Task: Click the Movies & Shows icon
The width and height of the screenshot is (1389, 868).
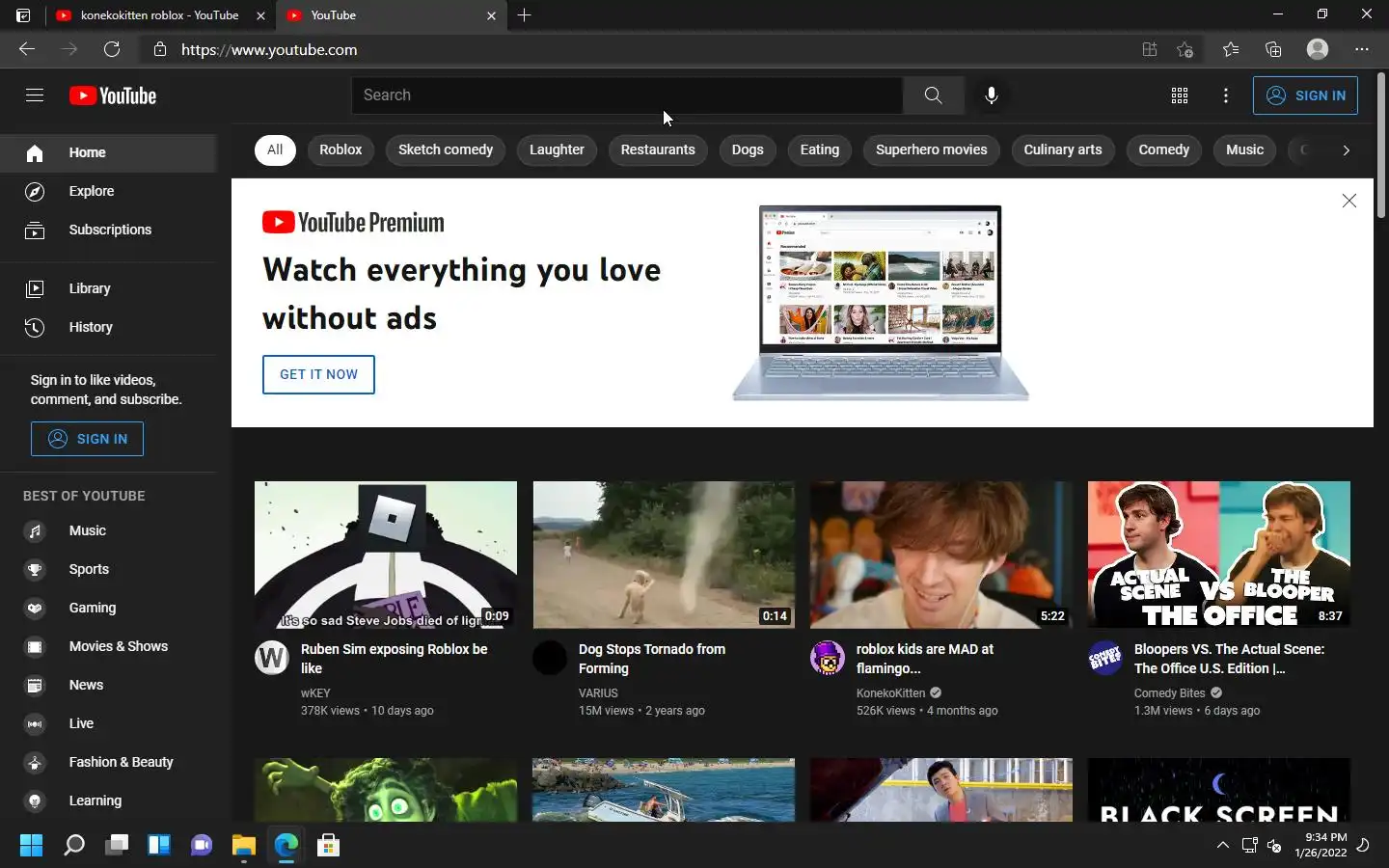Action: pos(35,646)
